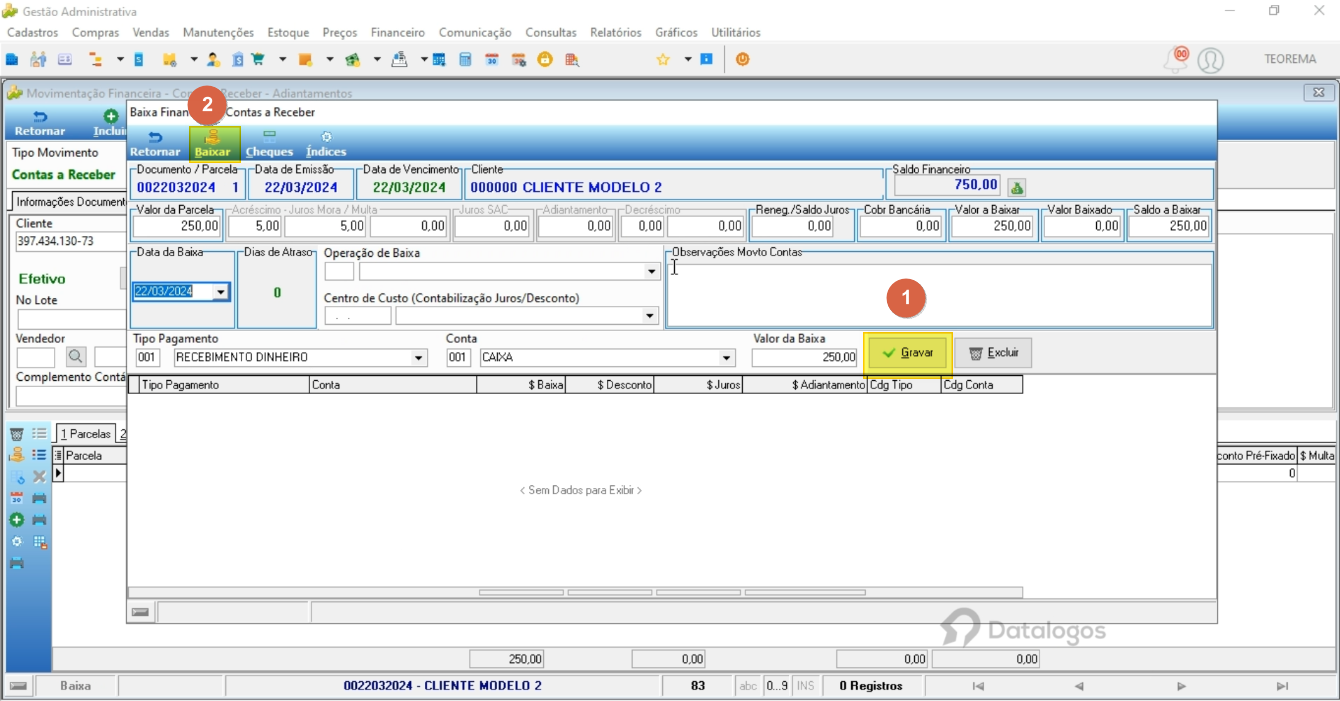The width and height of the screenshot is (1340, 701).
Task: Click the Tipo Pagamento column header in the grid
Action: [x=225, y=385]
